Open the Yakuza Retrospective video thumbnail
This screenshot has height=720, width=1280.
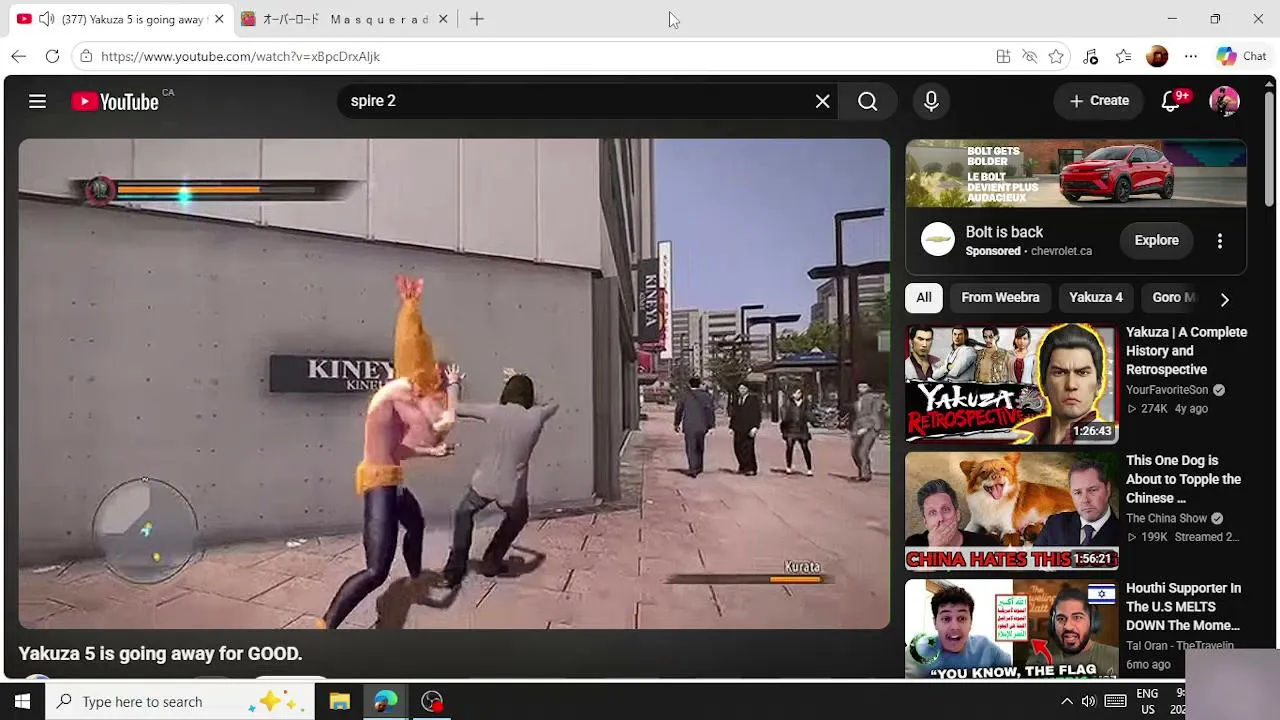click(1011, 384)
